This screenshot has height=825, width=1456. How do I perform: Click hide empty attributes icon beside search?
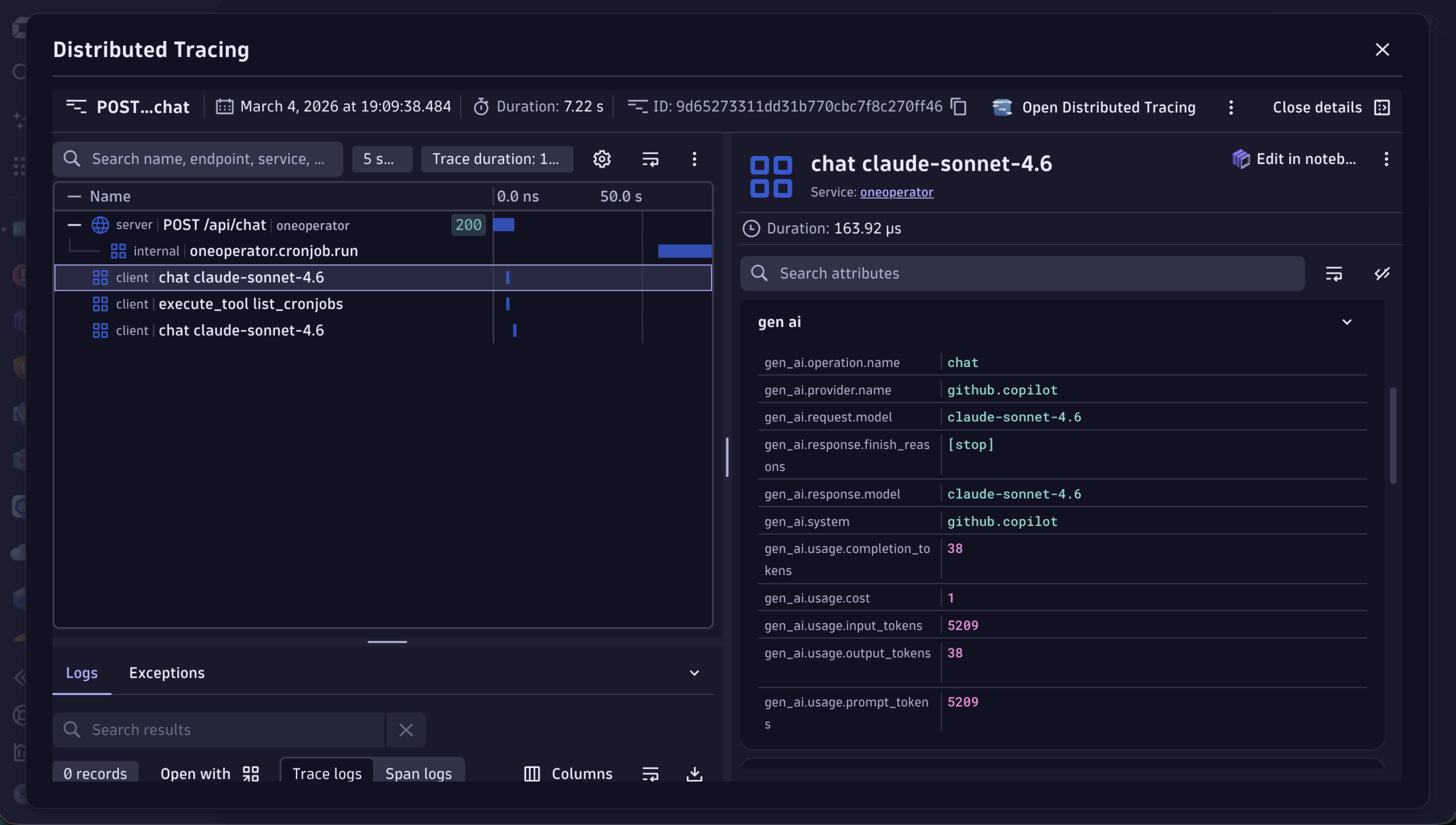pos(1382,274)
